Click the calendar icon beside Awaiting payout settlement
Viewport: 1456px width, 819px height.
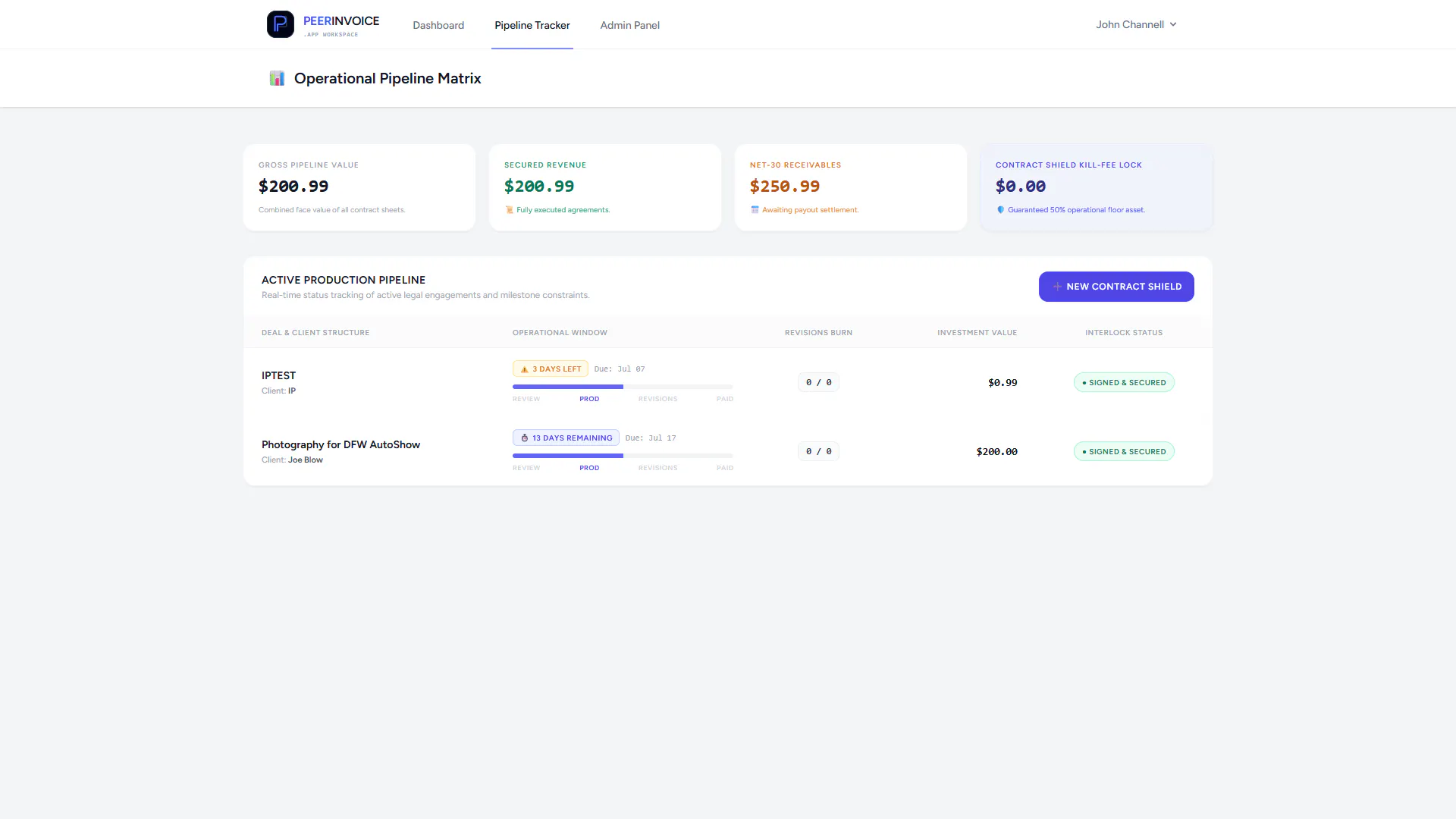click(x=755, y=210)
